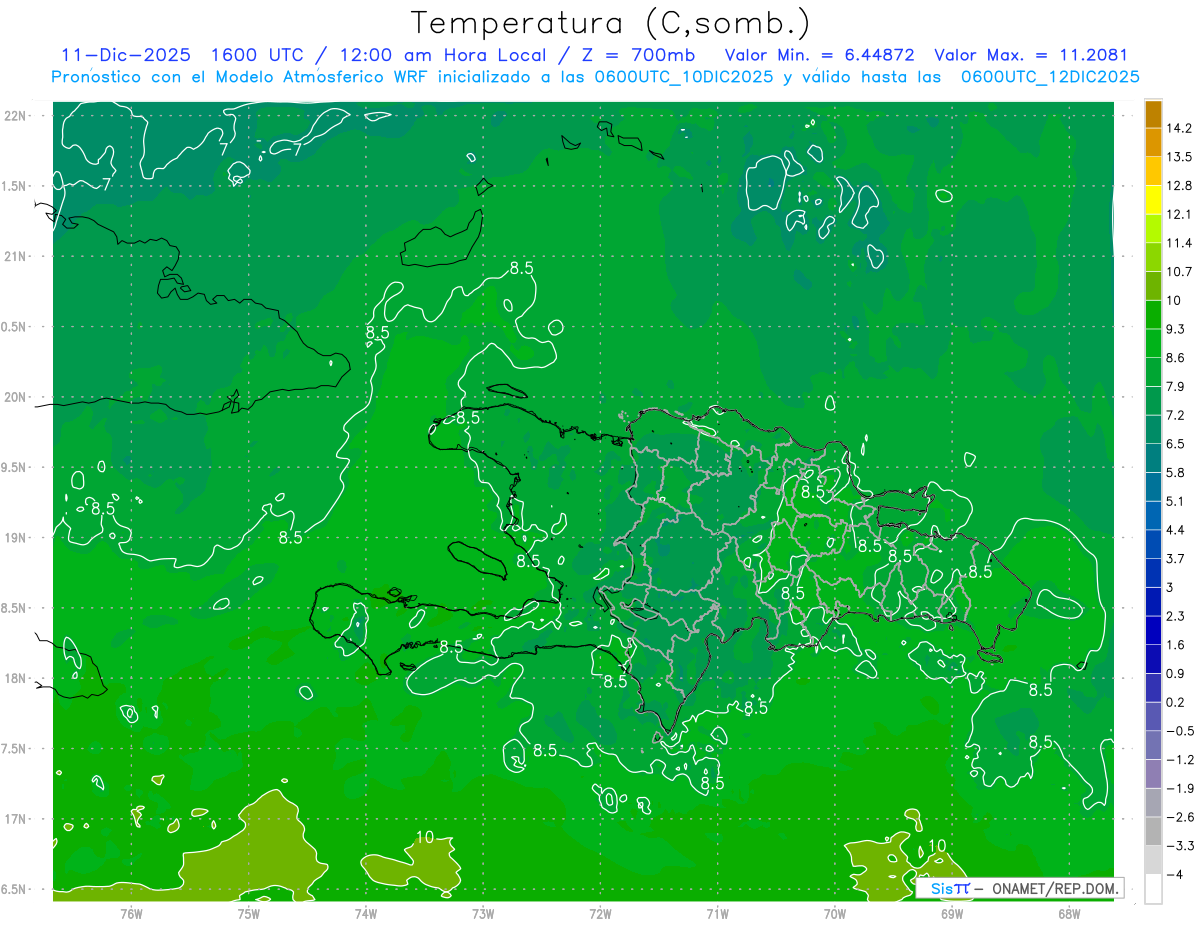Pick the yellow swatch between 12.8 and 12.1

coord(1153,200)
